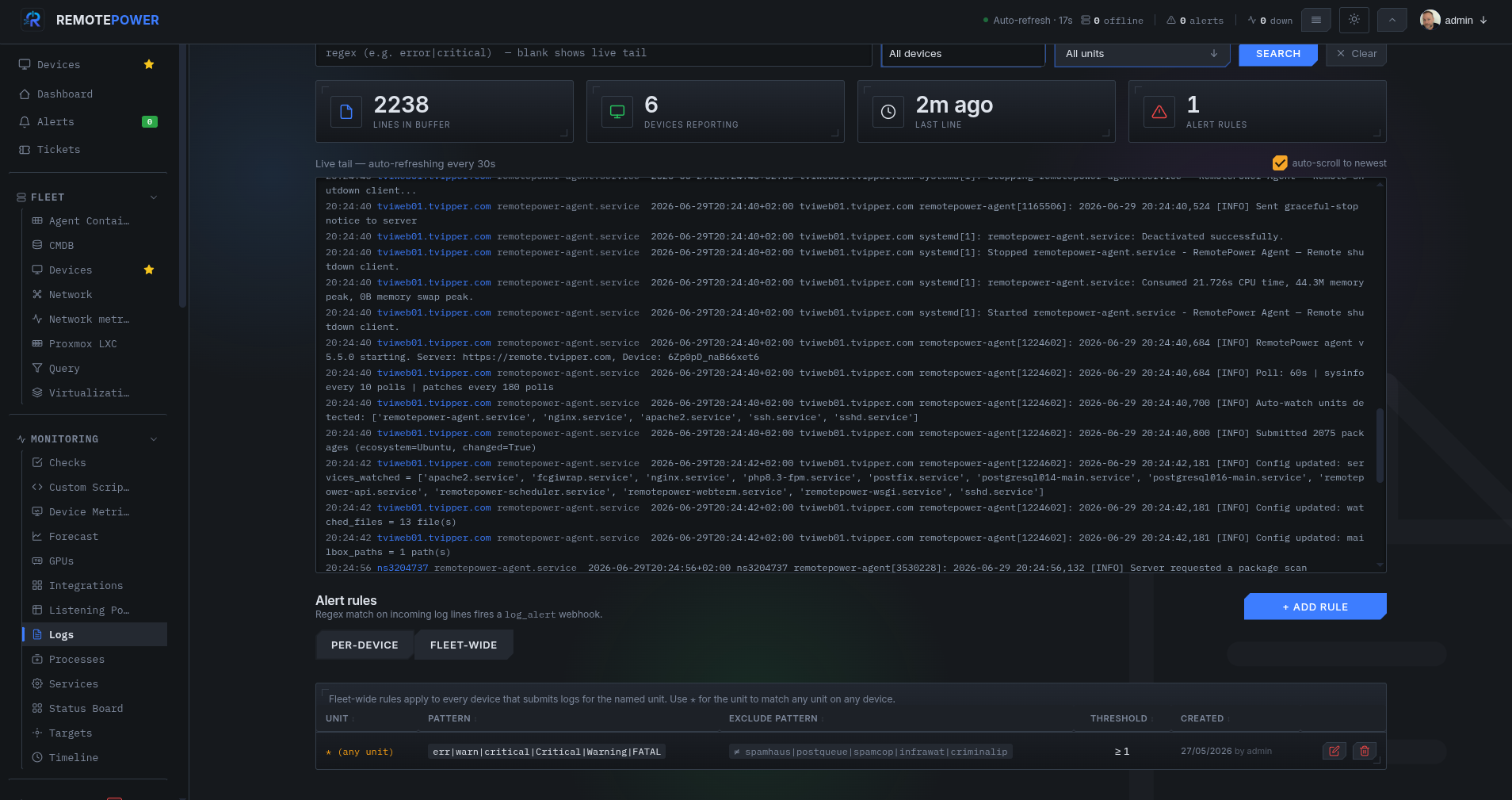Click the RemotePower logo icon

click(x=32, y=20)
